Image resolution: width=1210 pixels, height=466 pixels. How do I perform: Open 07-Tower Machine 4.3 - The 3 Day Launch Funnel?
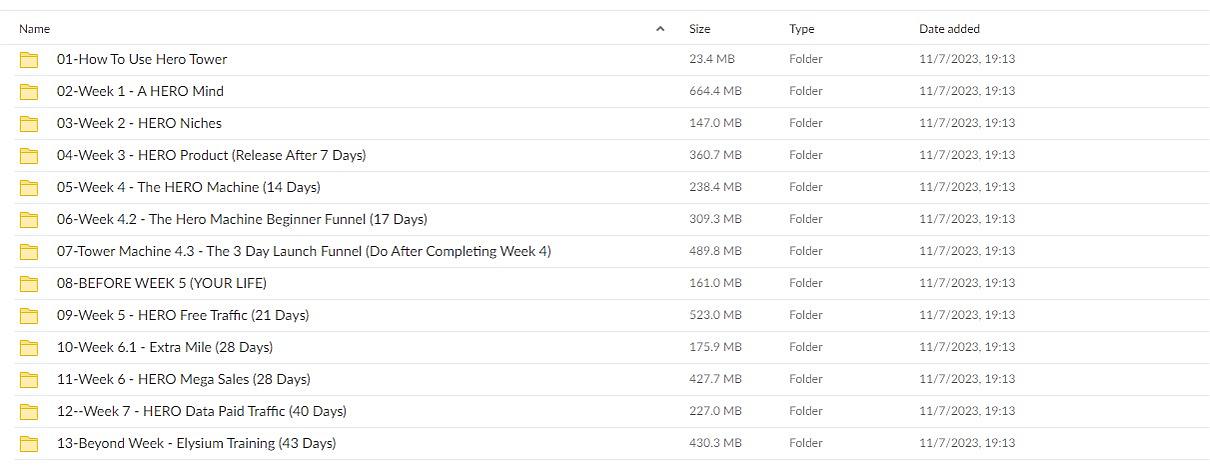click(x=304, y=251)
